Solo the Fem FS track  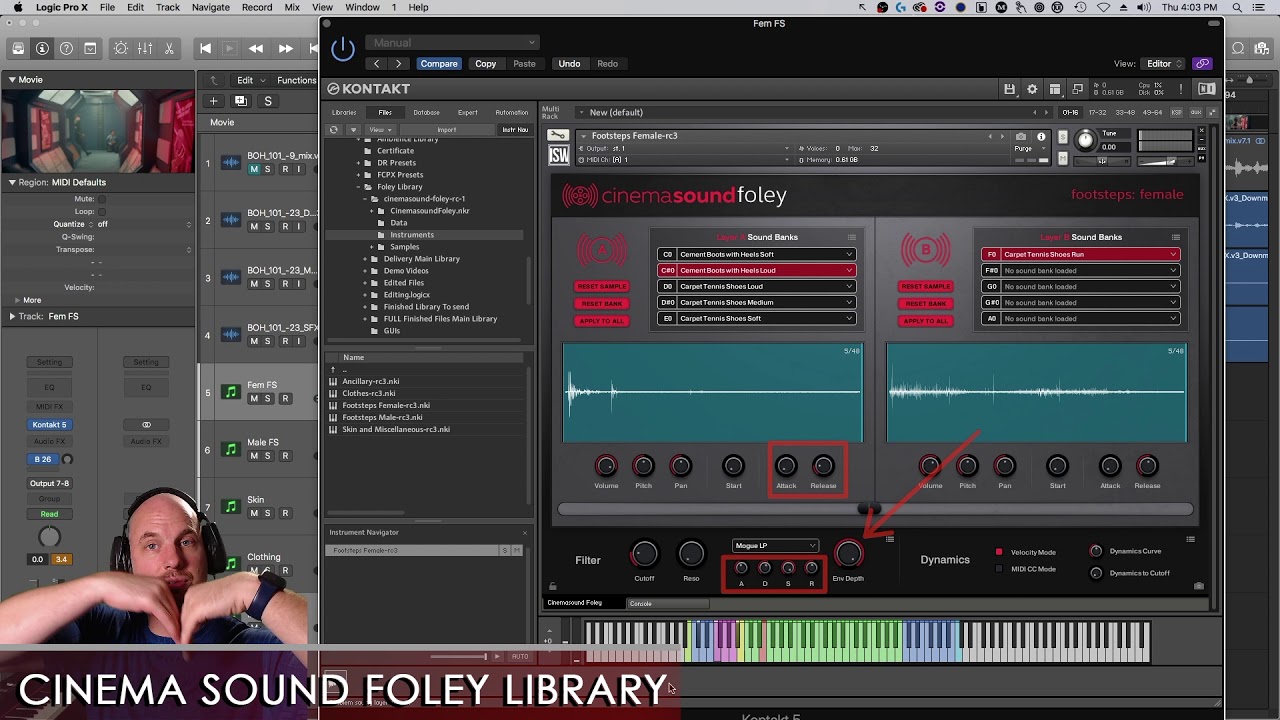268,399
